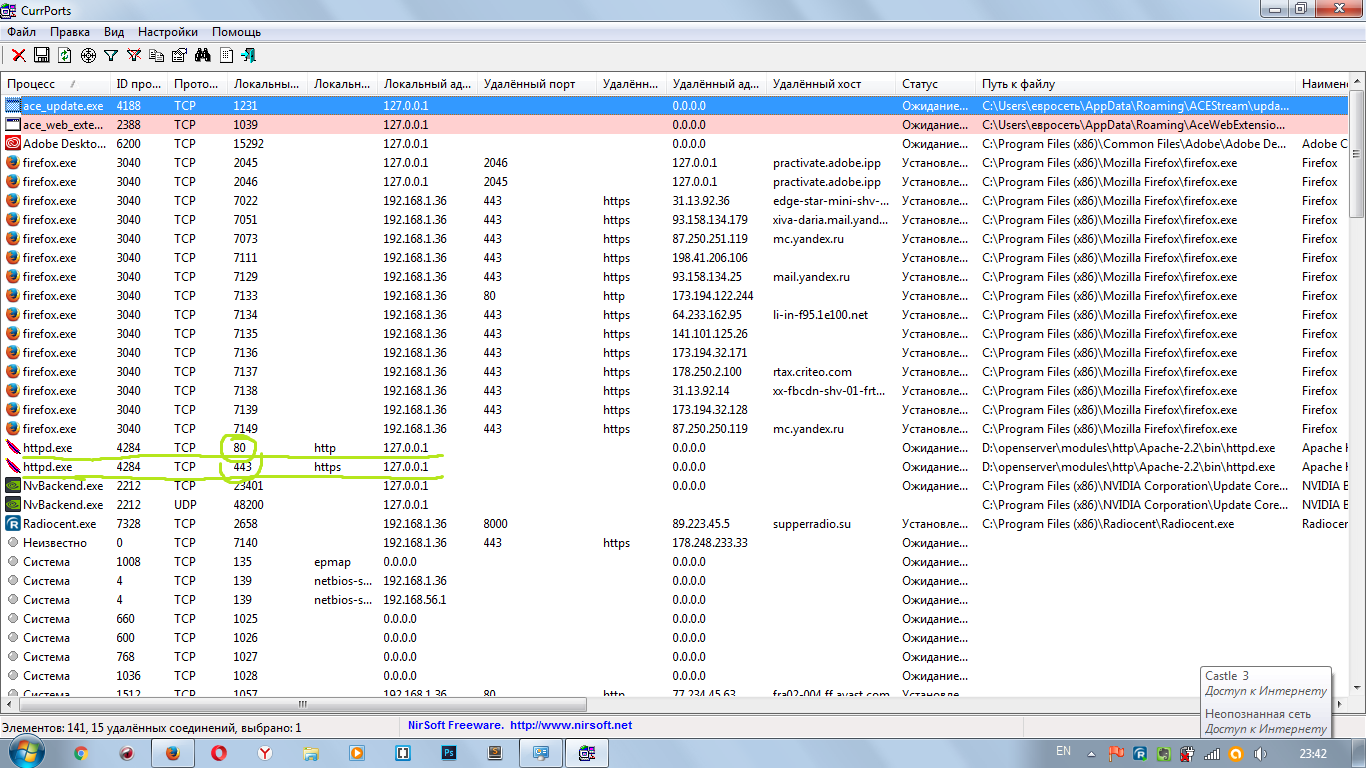Click the funnel filter toolbar icon
Image resolution: width=1366 pixels, height=768 pixels.
pos(111,55)
